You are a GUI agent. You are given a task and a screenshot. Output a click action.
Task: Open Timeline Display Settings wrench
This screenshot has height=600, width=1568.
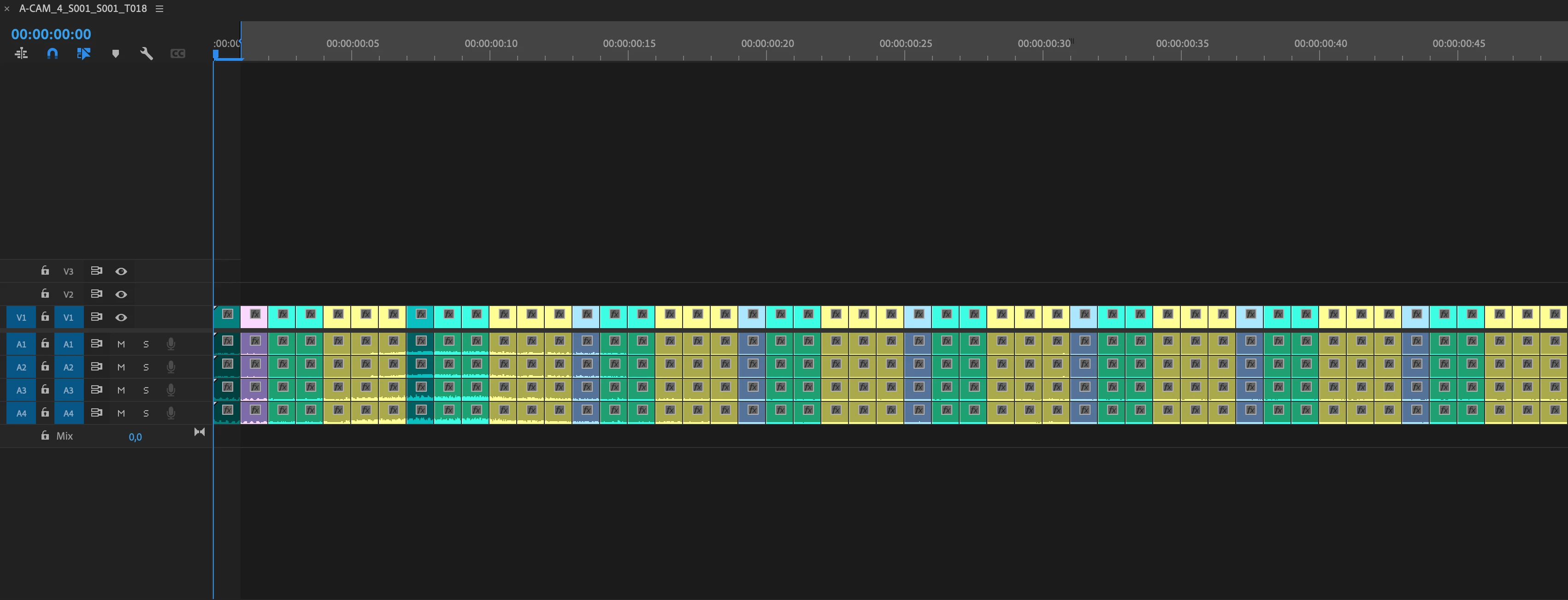click(146, 53)
